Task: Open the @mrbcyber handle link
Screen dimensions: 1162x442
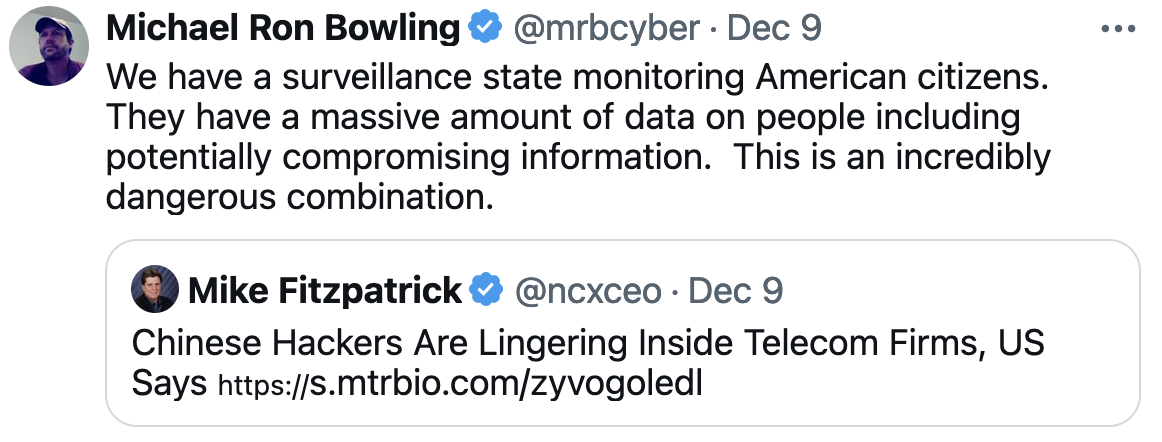Action: click(606, 29)
